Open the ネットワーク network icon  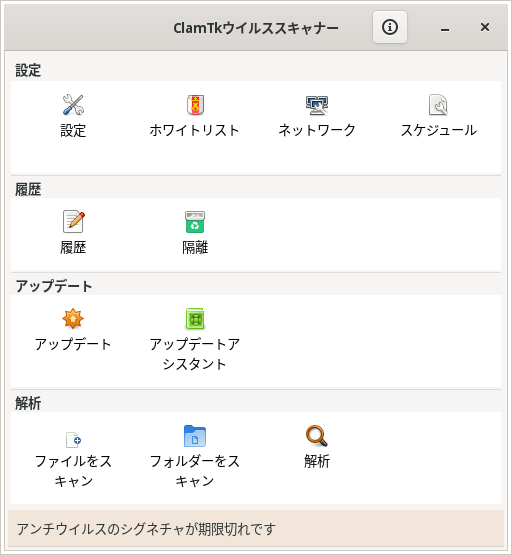coord(317,105)
